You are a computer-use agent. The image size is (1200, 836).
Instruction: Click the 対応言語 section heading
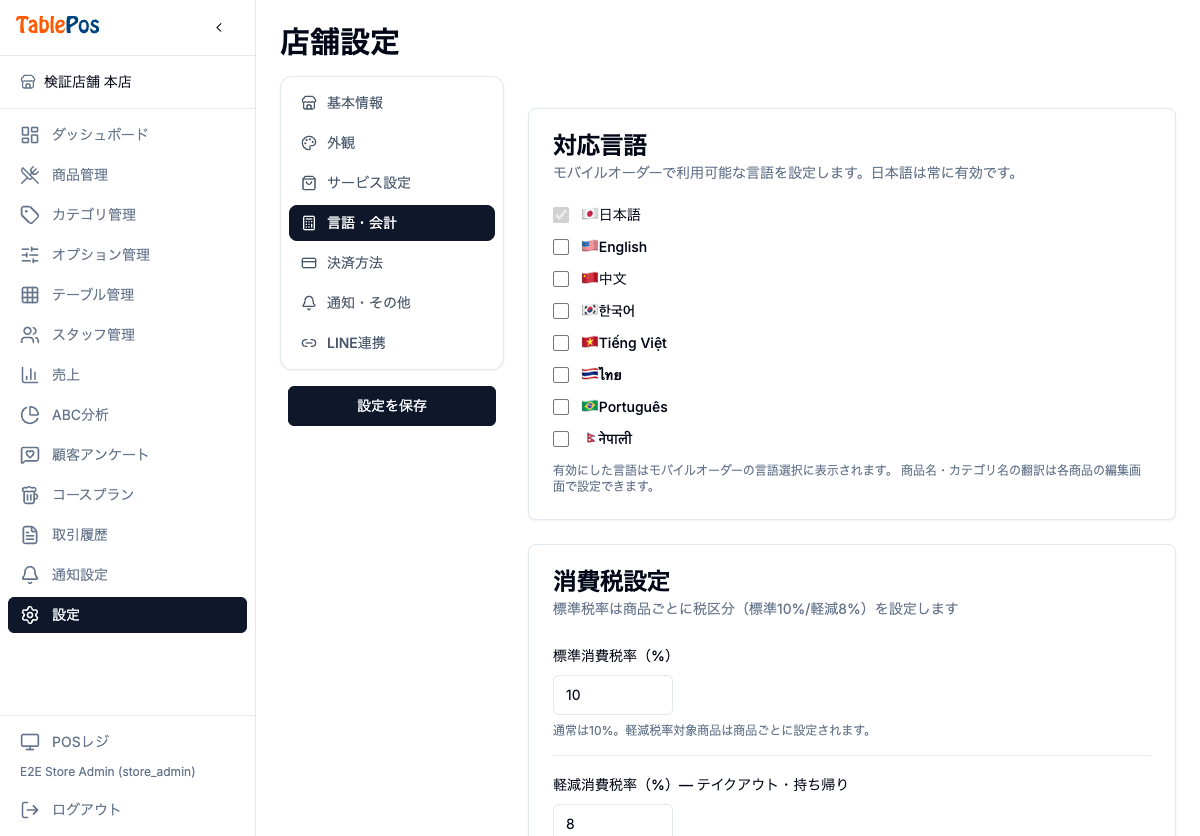click(600, 145)
